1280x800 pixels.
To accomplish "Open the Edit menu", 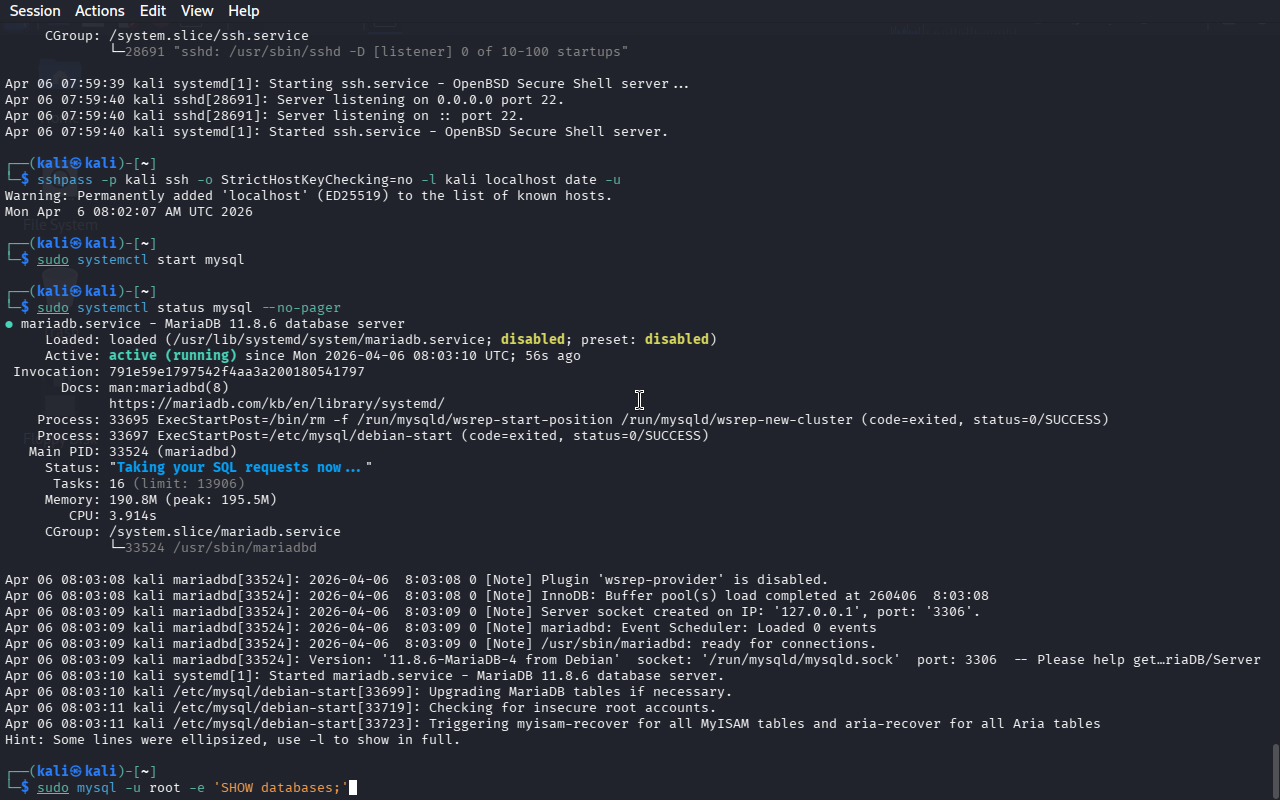I will point(153,11).
